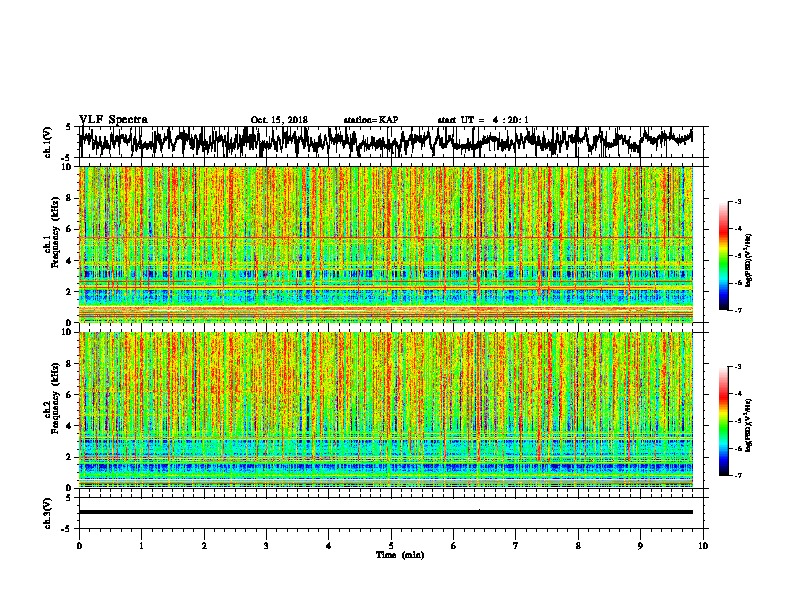Click inside the ch.1 spectrogram panel

[x=386, y=244]
